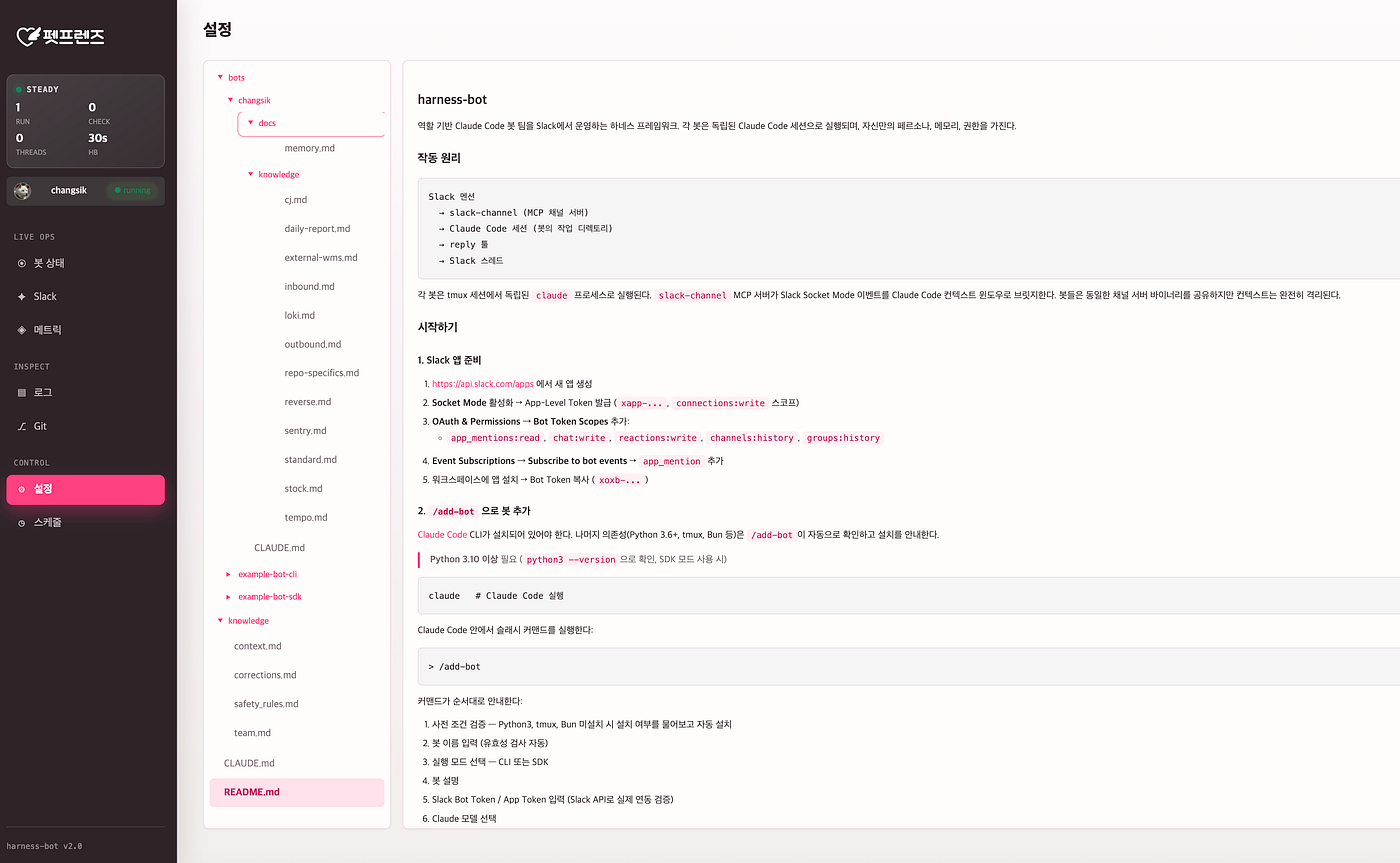Image resolution: width=1400 pixels, height=863 pixels.
Task: Select tempo.md
Action: [x=305, y=518]
